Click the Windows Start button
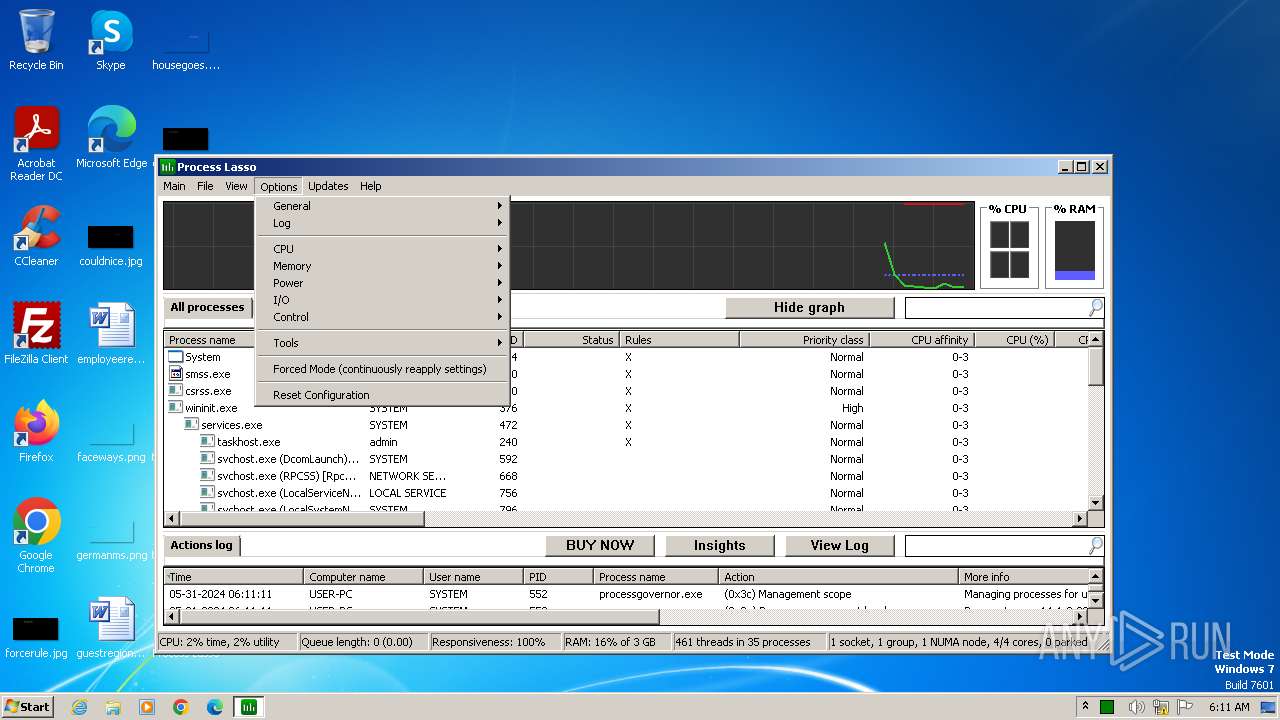Image resolution: width=1280 pixels, height=720 pixels. [27, 706]
